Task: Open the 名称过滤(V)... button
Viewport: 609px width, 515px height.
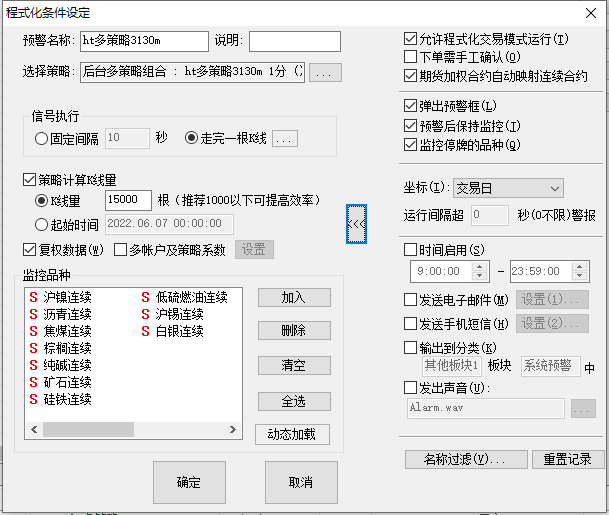Action: pos(466,459)
